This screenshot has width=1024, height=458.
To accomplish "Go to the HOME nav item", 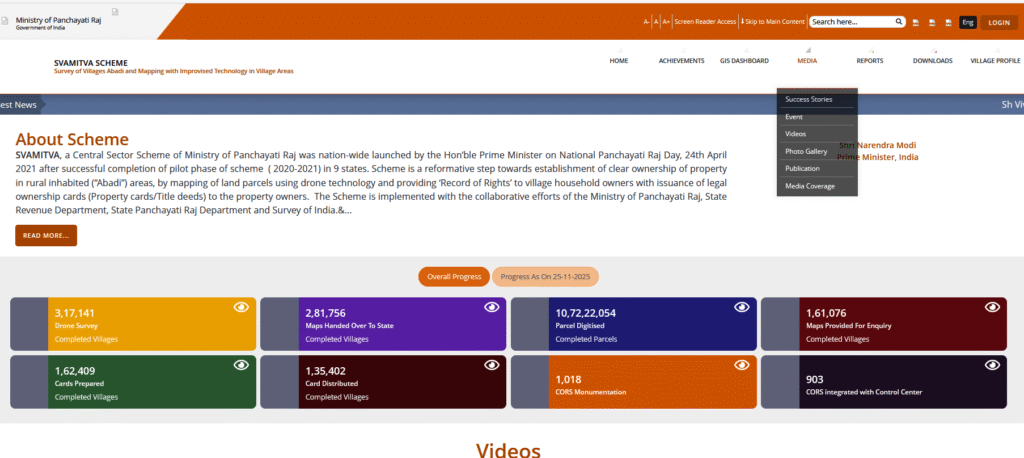I will tap(618, 61).
